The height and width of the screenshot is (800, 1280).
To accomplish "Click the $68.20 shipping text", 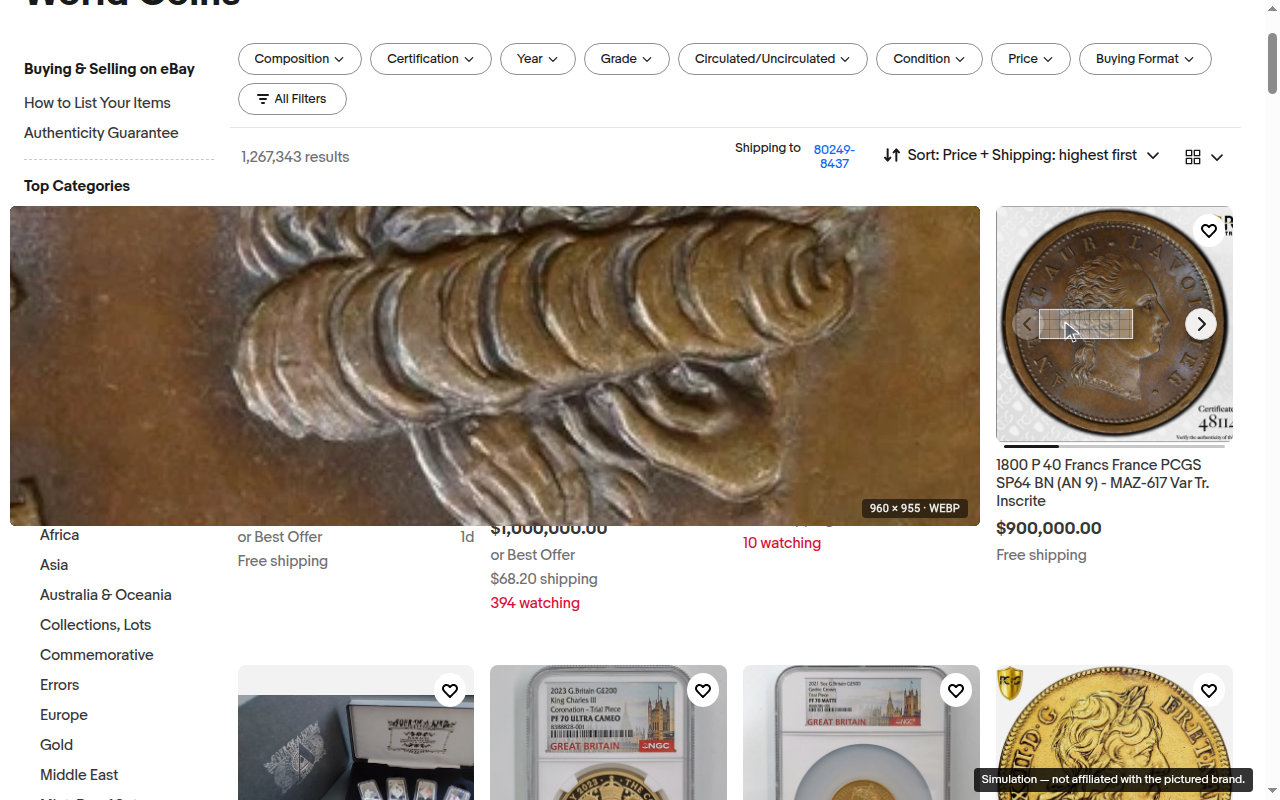I will tap(544, 579).
